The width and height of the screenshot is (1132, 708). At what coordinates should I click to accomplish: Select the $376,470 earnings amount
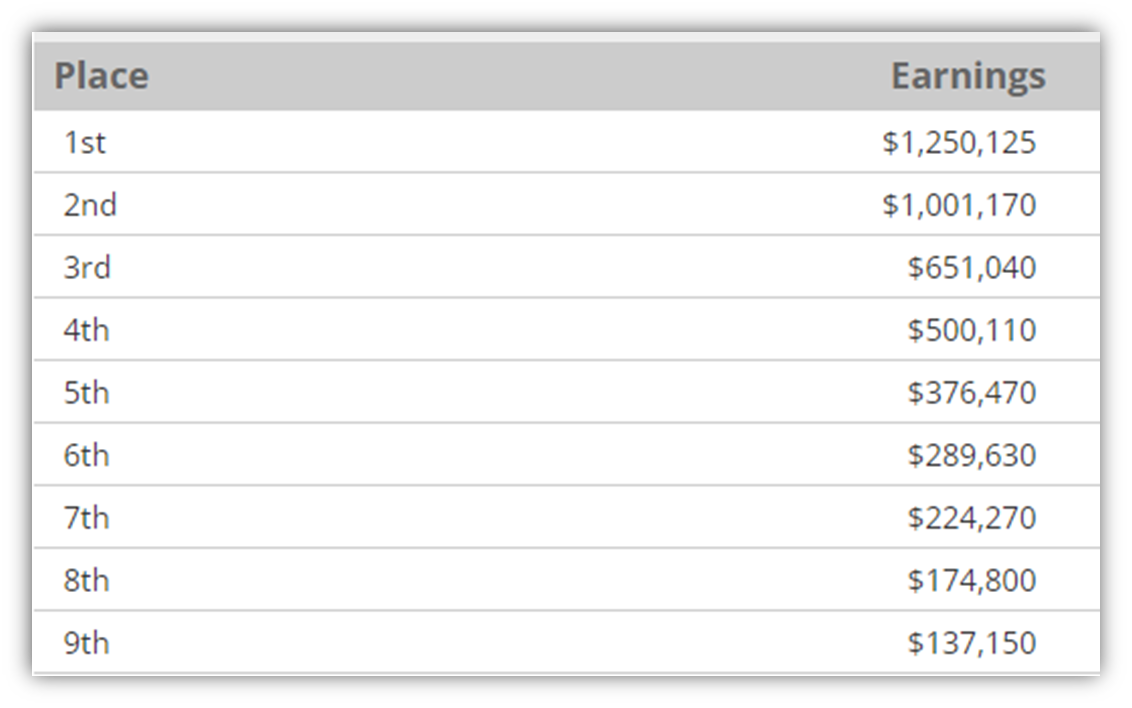pos(972,393)
